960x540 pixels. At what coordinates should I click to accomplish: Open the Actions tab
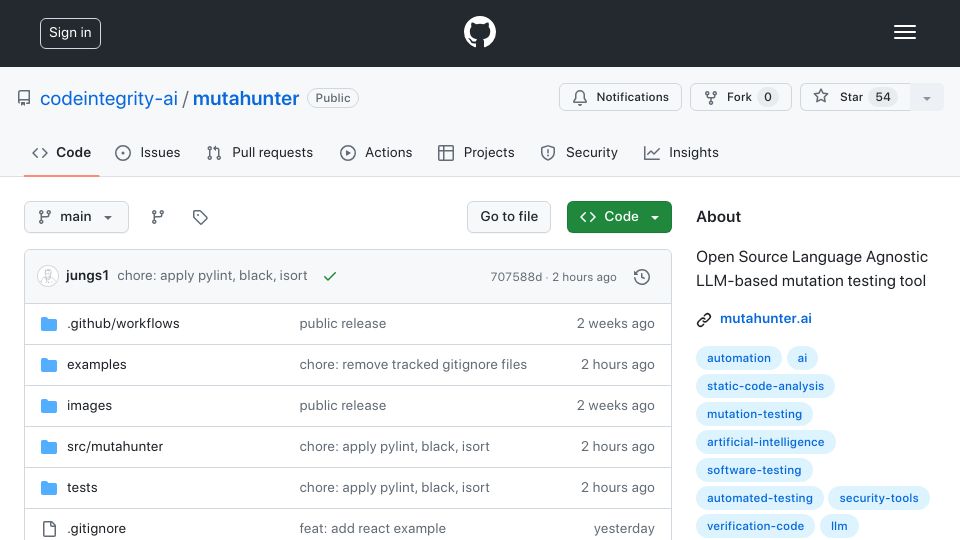point(376,152)
